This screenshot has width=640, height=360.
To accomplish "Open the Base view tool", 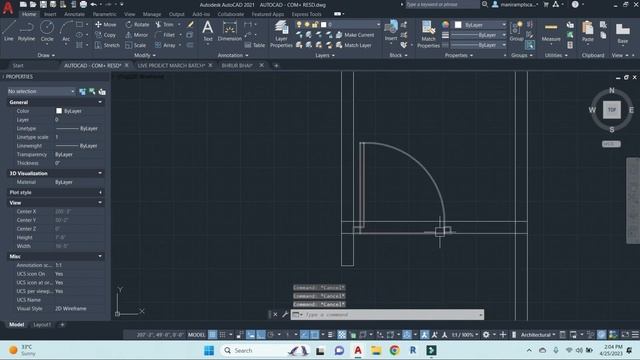I will [x=623, y=33].
